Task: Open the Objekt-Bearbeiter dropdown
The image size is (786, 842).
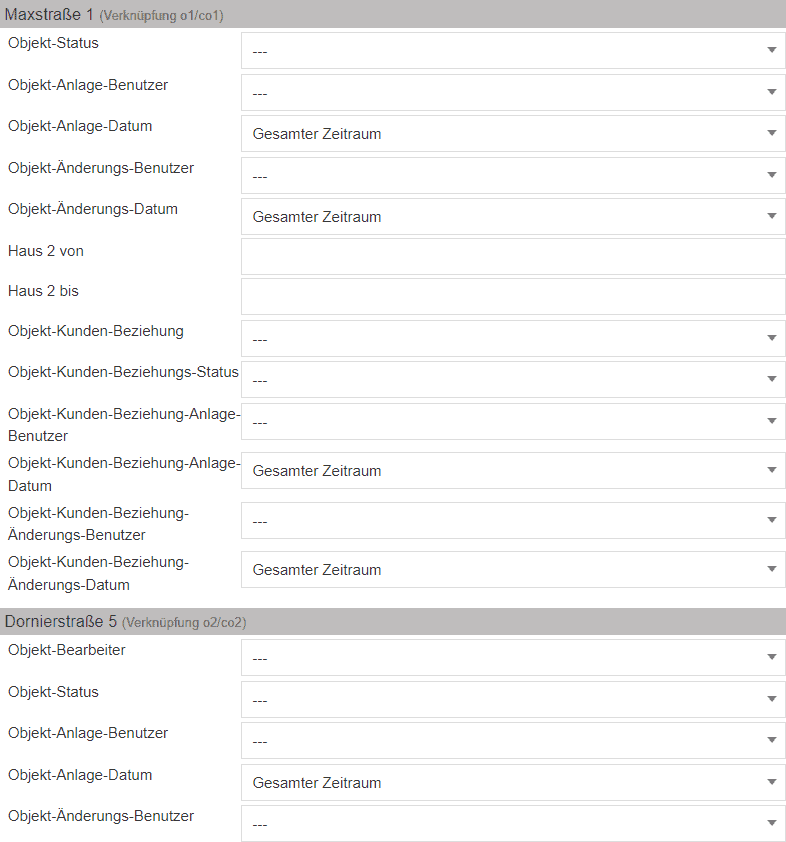Action: pyautogui.click(x=512, y=658)
